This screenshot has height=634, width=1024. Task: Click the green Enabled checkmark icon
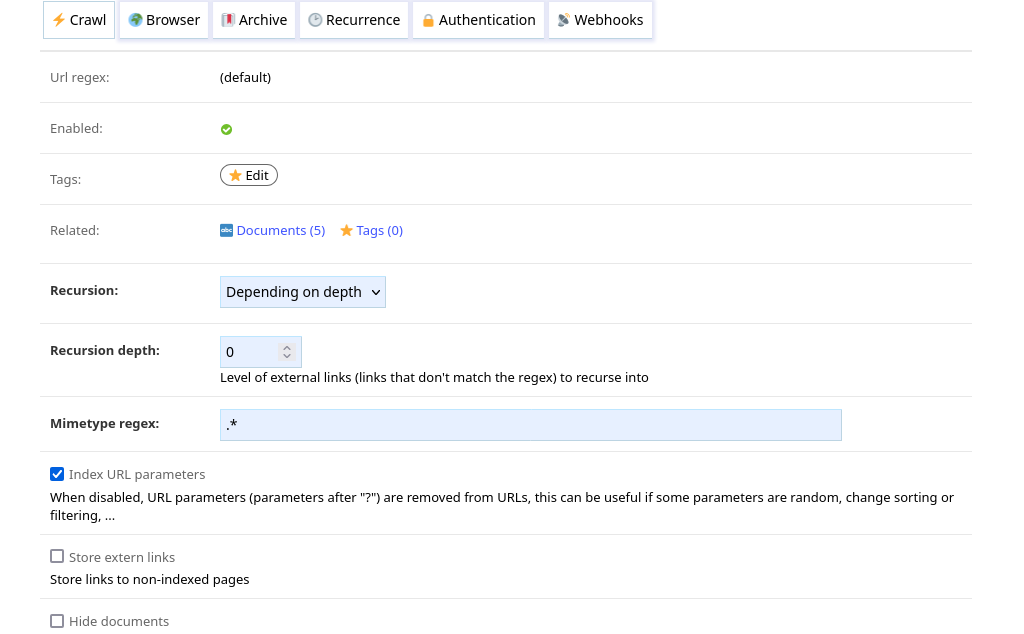tap(227, 129)
